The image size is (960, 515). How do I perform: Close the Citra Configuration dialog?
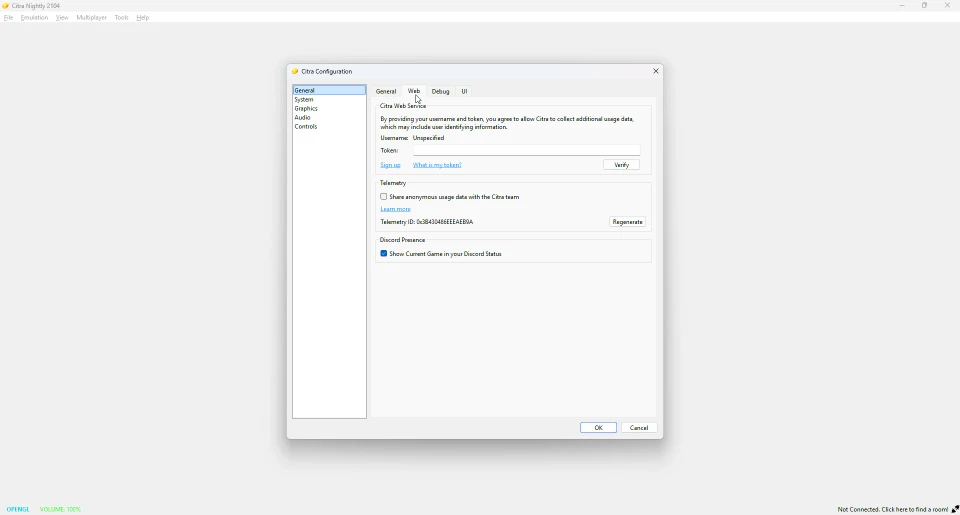(x=656, y=71)
